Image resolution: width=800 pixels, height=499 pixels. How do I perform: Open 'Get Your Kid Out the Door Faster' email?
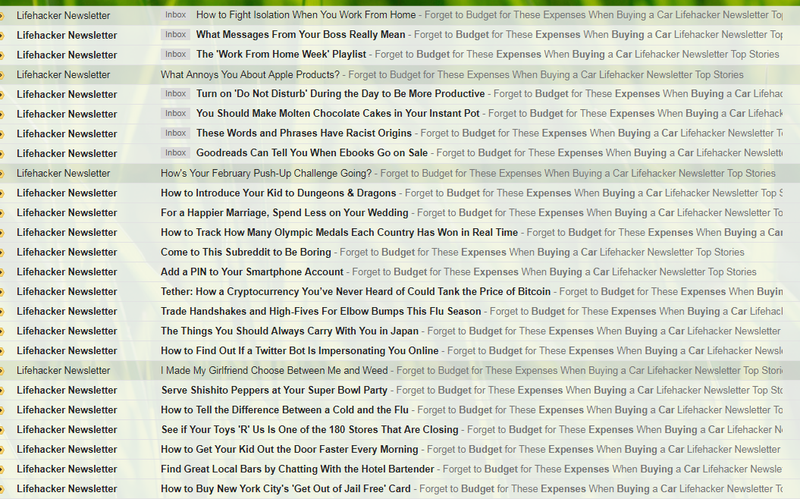(289, 450)
